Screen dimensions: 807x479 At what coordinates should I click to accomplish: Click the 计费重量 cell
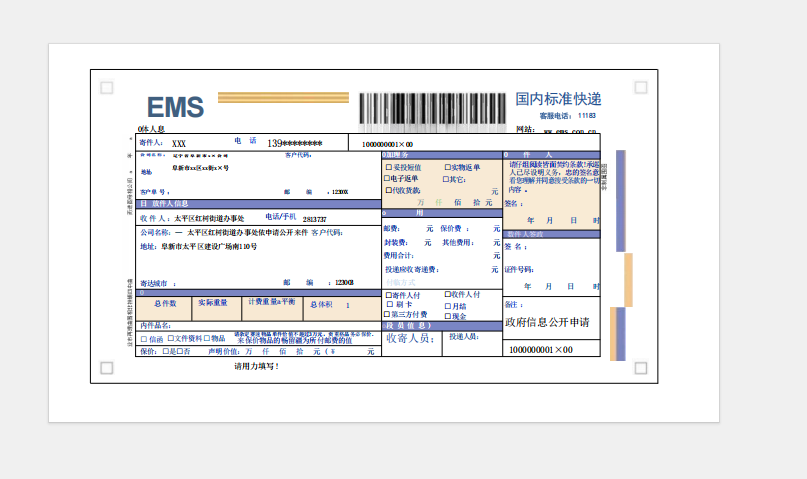[x=272, y=309]
